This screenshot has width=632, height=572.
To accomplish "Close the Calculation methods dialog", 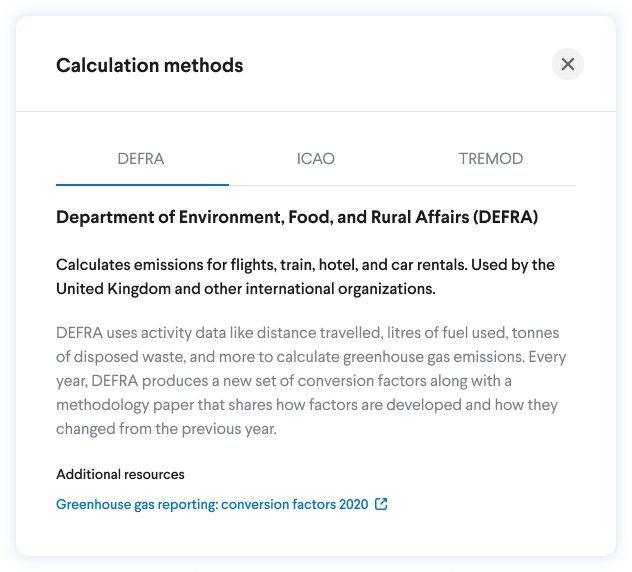I will click(568, 64).
